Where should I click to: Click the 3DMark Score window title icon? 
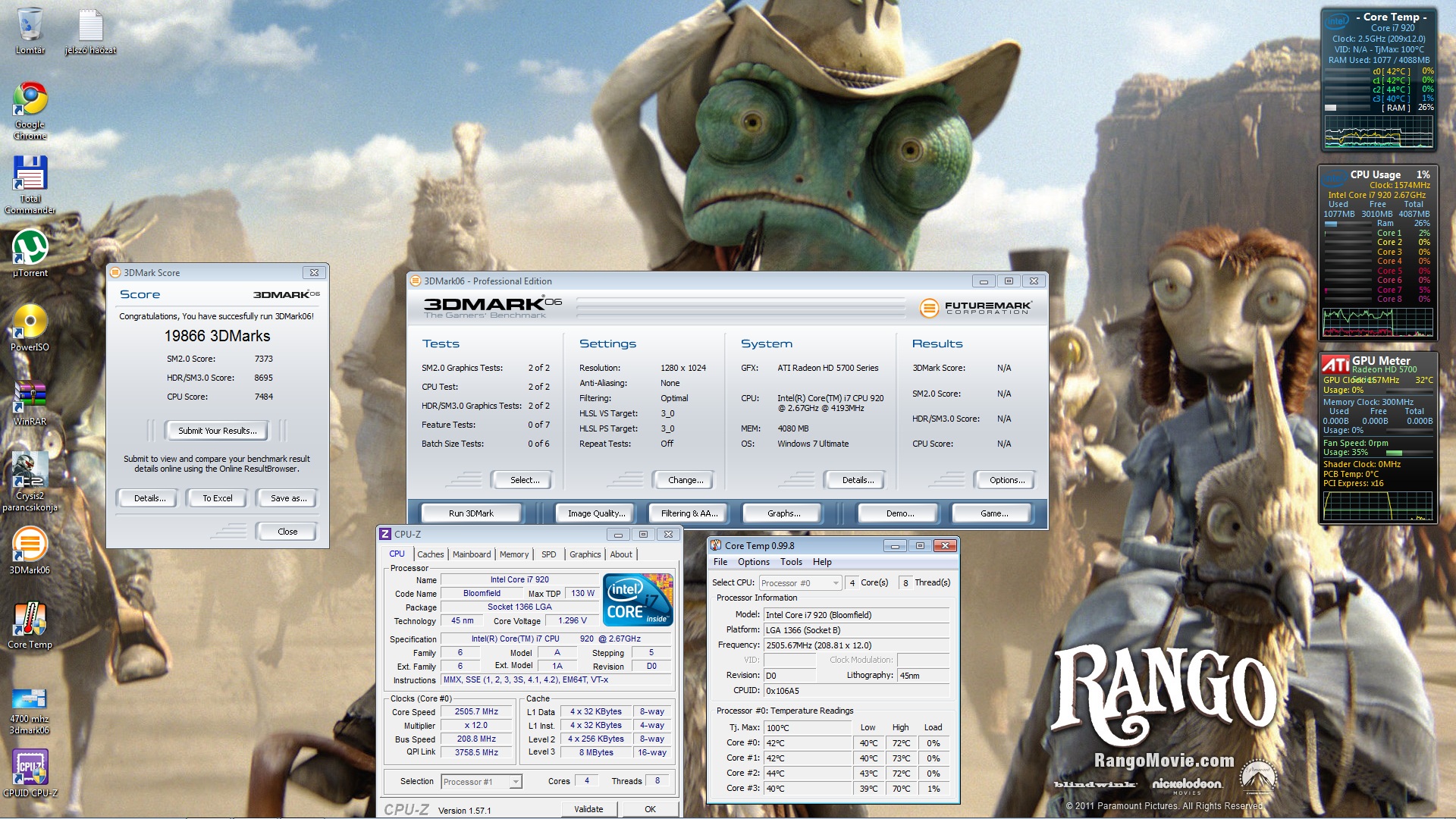click(115, 272)
